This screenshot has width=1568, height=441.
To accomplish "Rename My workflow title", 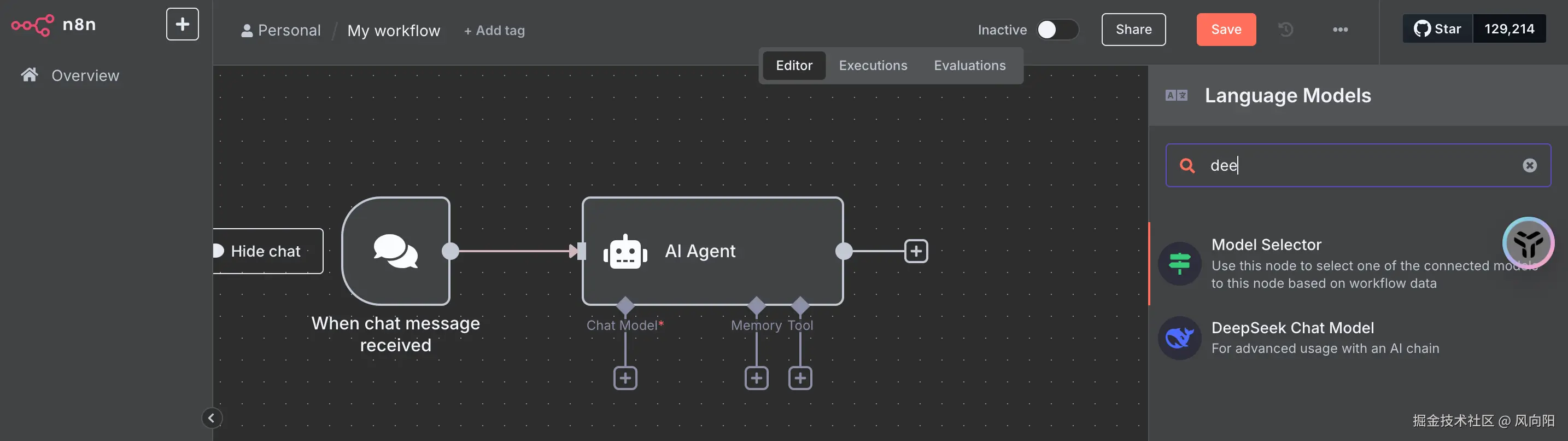I will (393, 31).
